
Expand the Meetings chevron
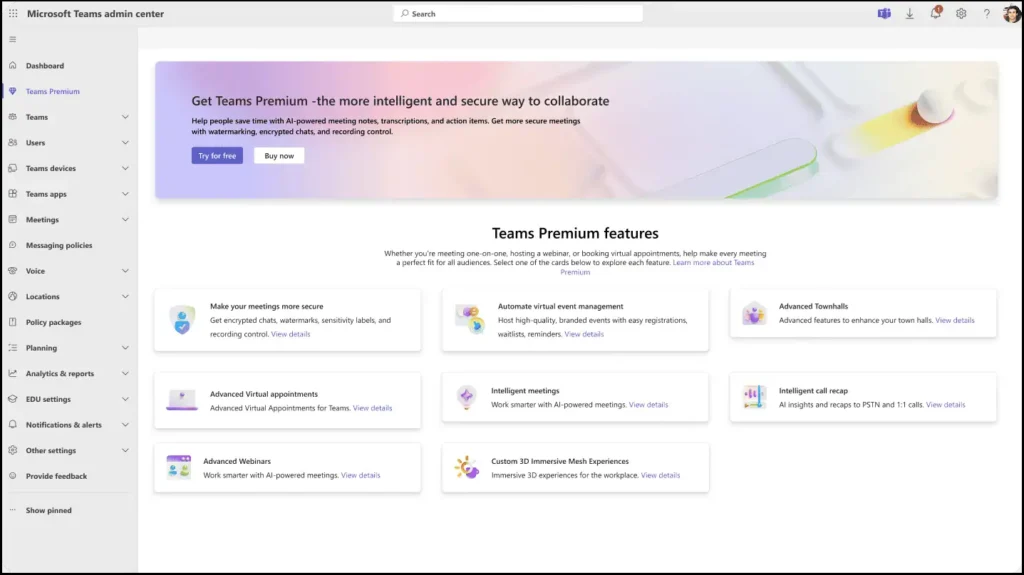tap(125, 220)
